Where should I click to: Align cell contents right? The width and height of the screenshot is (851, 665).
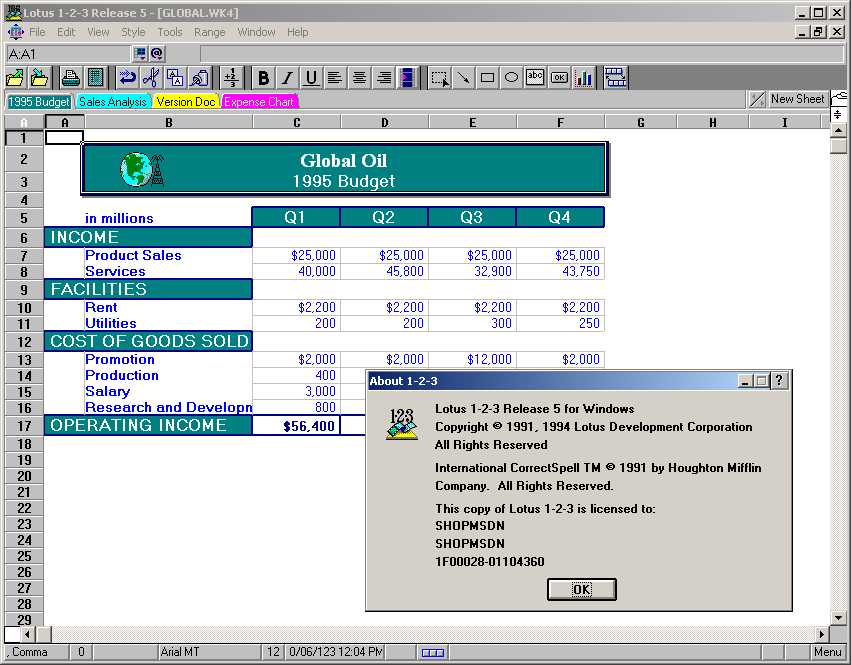(384, 78)
